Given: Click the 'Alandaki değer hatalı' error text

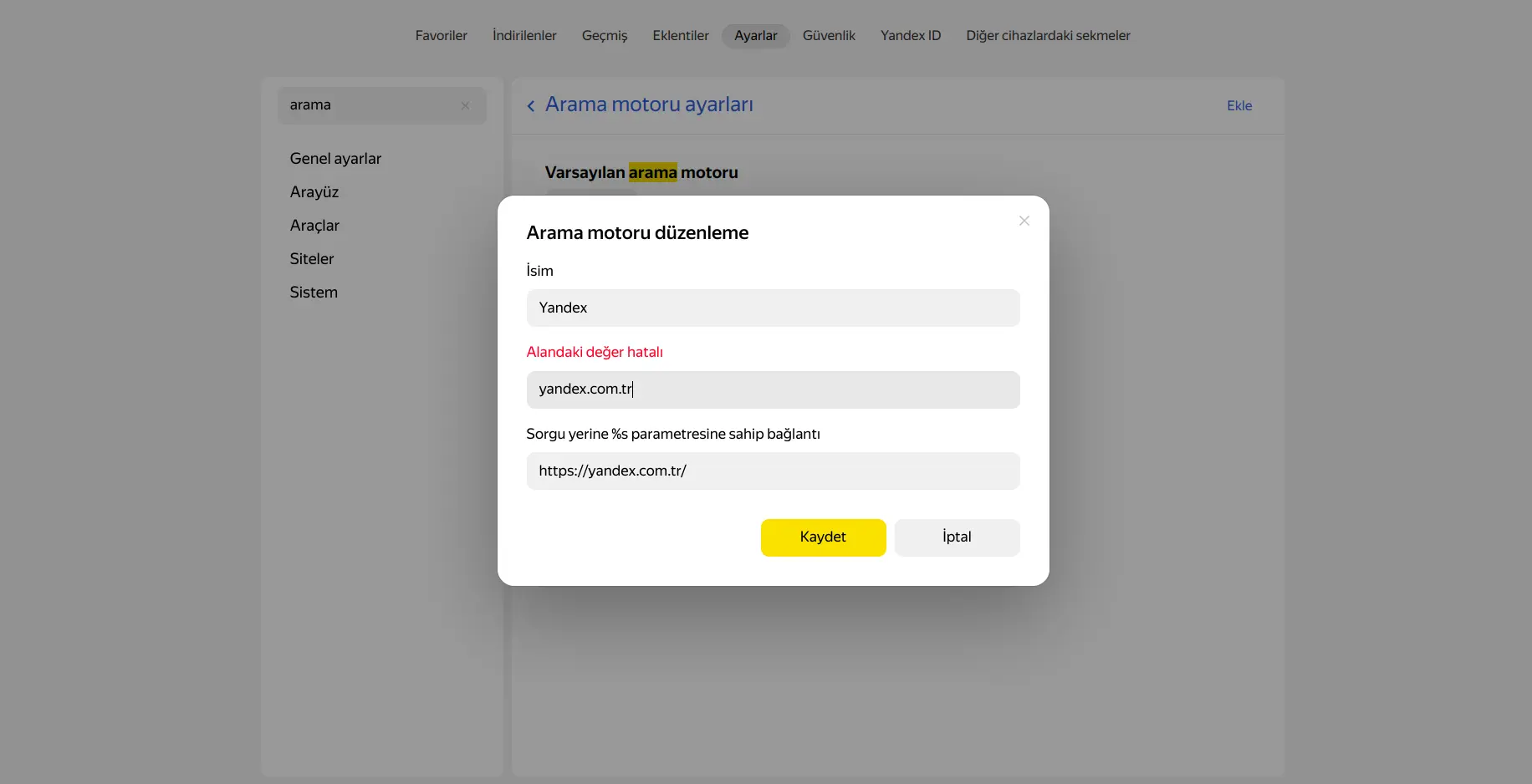Looking at the screenshot, I should coord(595,353).
